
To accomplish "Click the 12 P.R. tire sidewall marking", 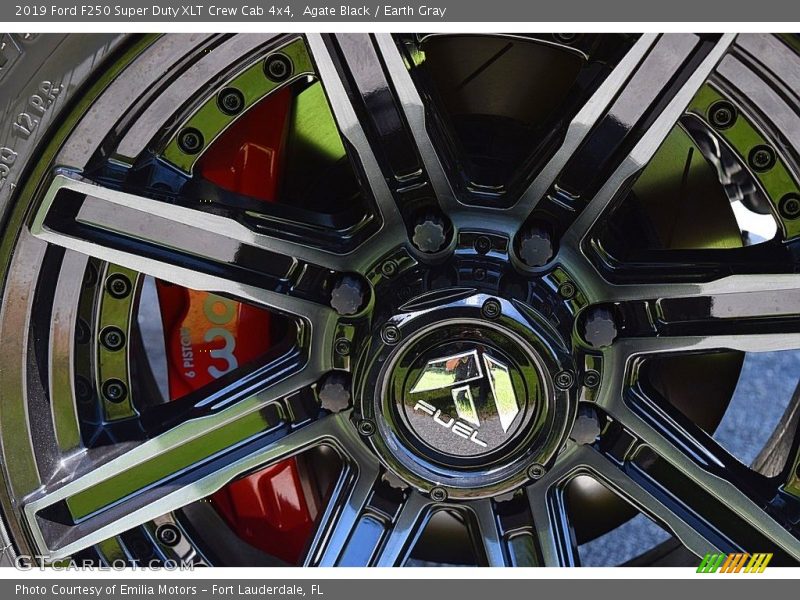I will 37,110.
